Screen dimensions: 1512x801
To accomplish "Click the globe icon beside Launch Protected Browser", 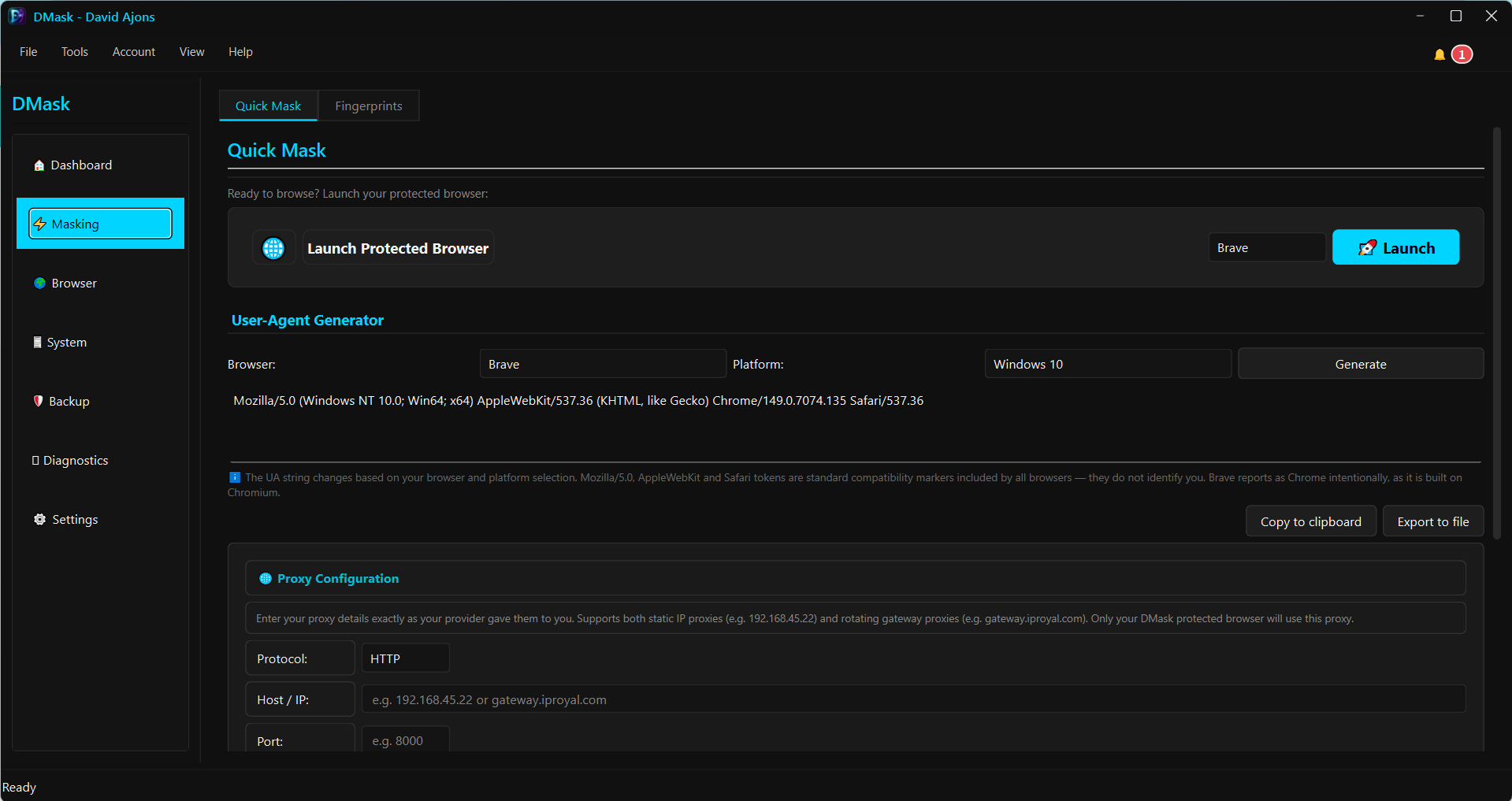I will 273,248.
